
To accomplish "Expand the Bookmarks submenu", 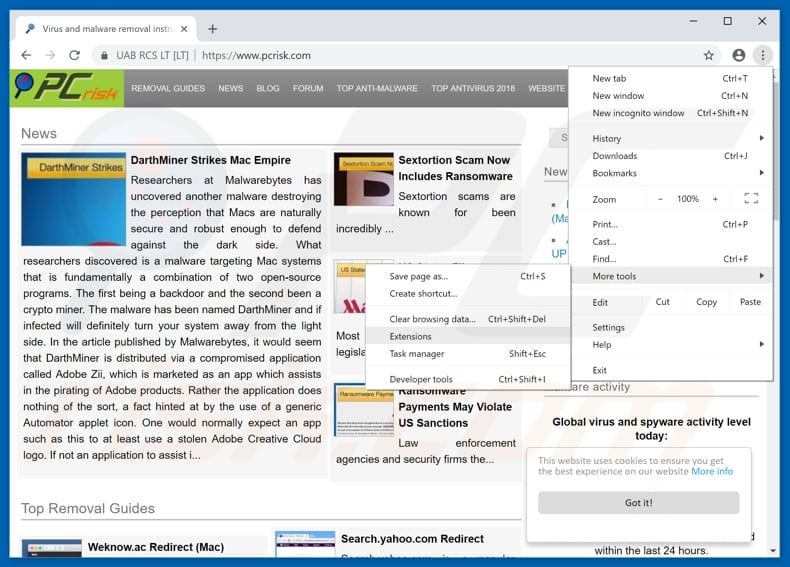I will [671, 173].
